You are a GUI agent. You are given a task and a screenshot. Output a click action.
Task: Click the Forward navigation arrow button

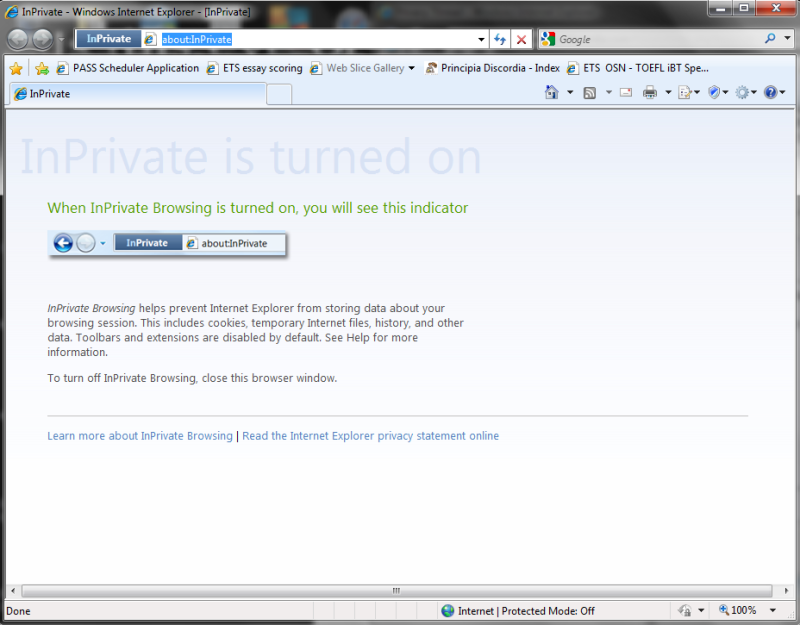coord(43,39)
